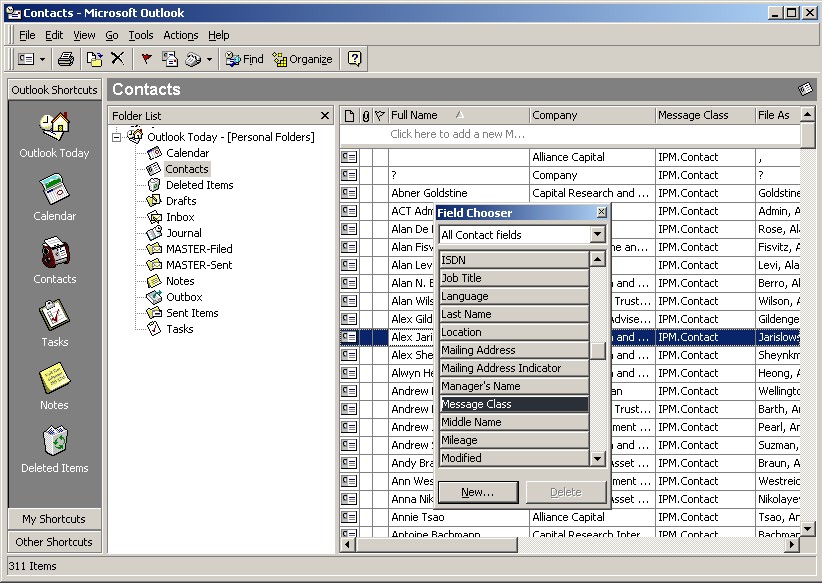Select Mileage field in Field Chooser

tap(514, 440)
